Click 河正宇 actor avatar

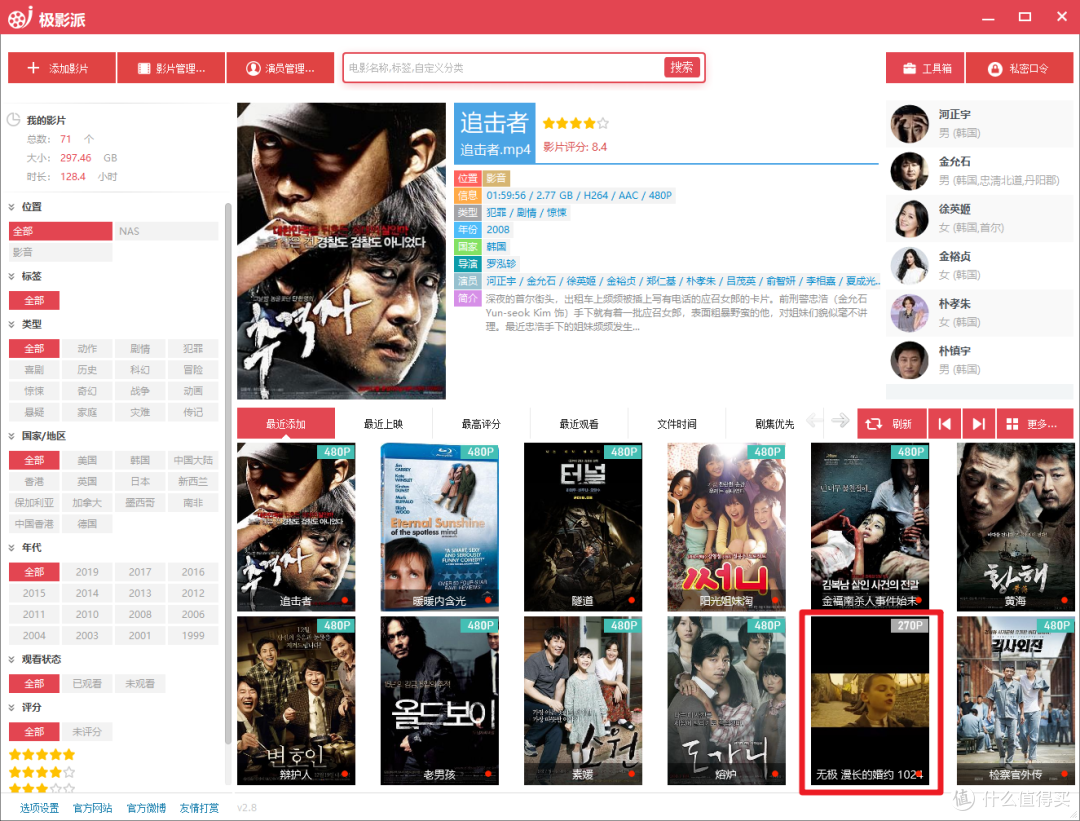tap(910, 124)
